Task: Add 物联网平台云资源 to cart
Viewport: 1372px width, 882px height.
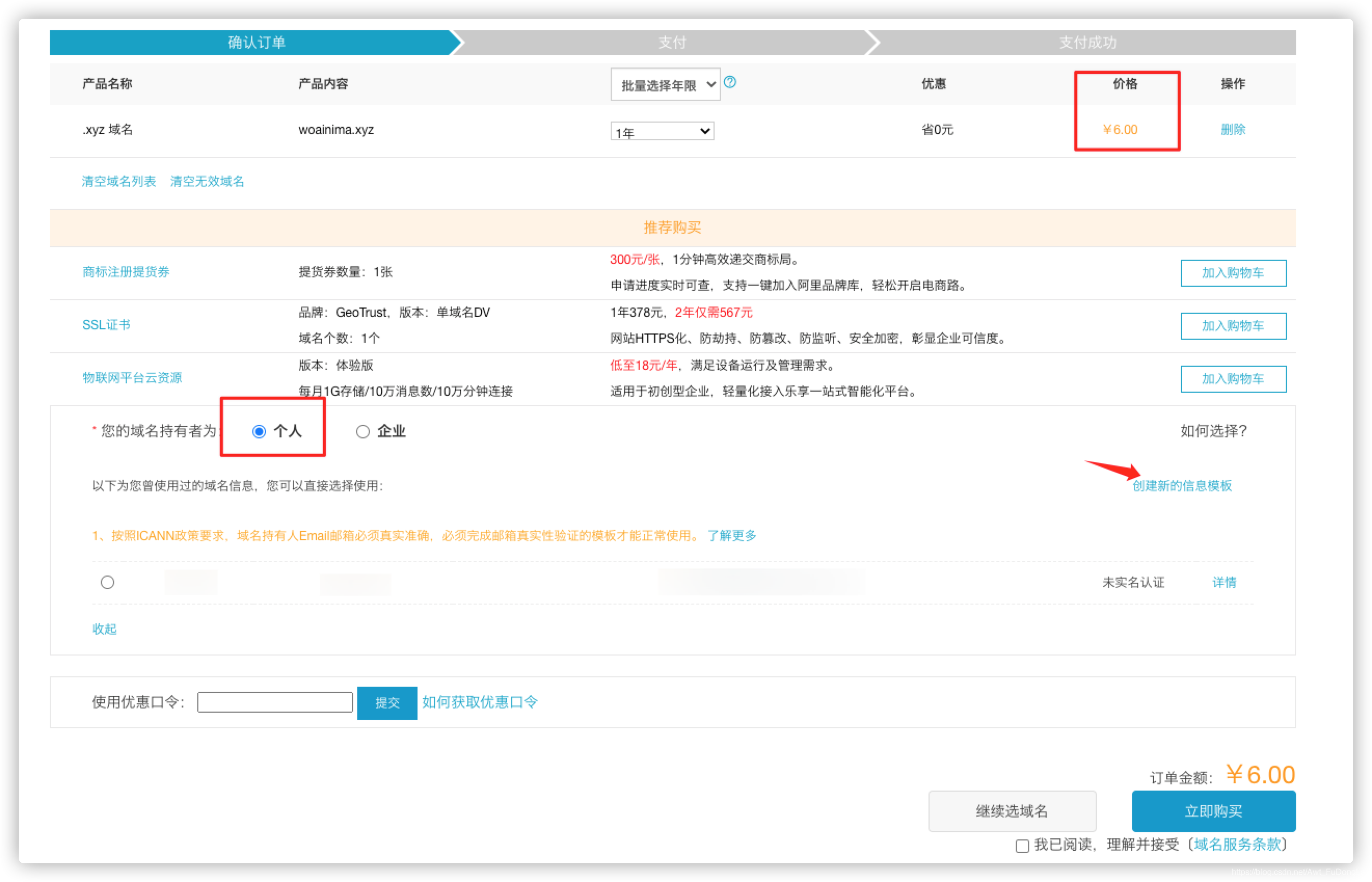Action: coord(1233,379)
